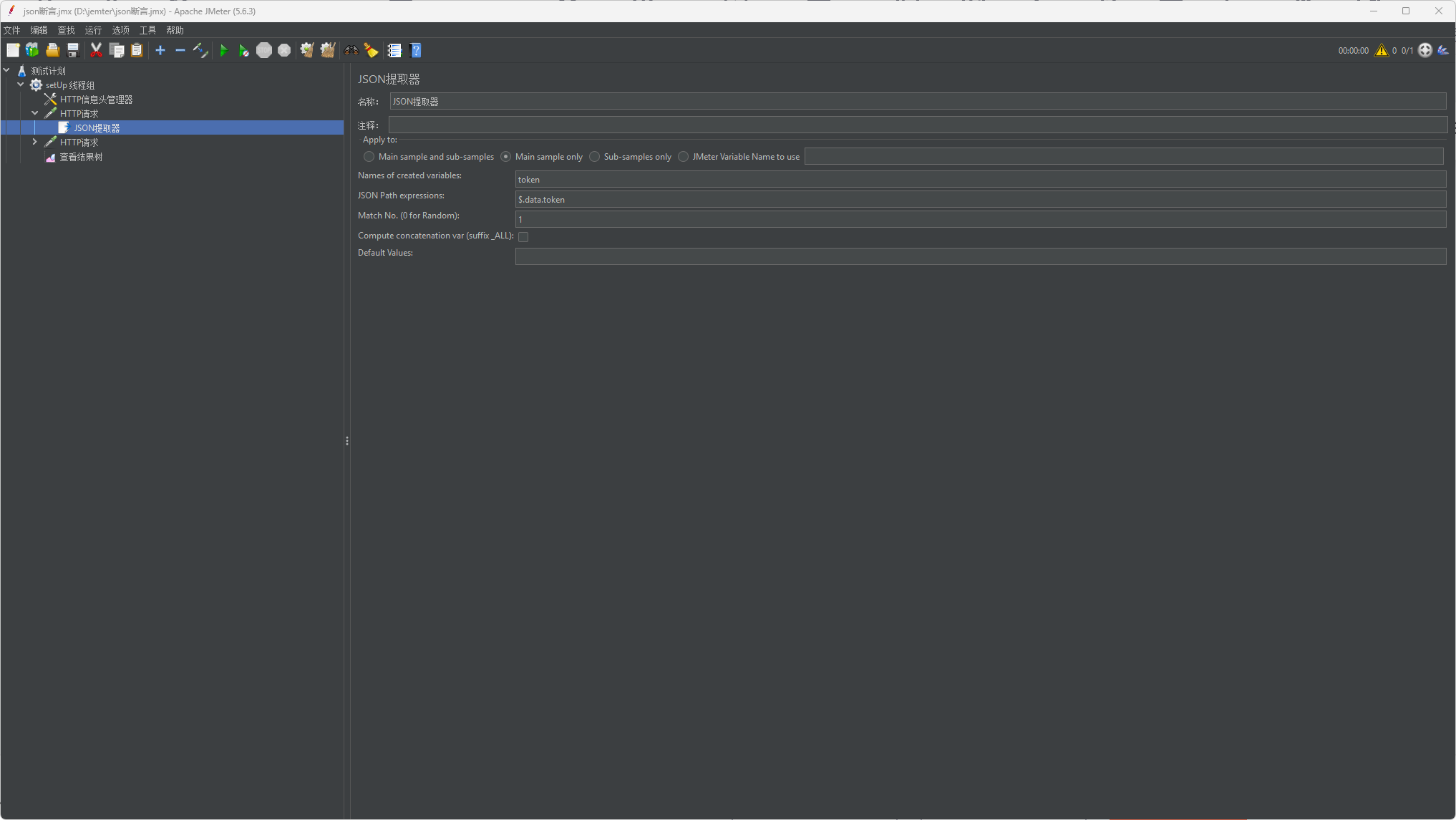
Task: Select 查看结果树 in the tree
Action: pos(82,156)
